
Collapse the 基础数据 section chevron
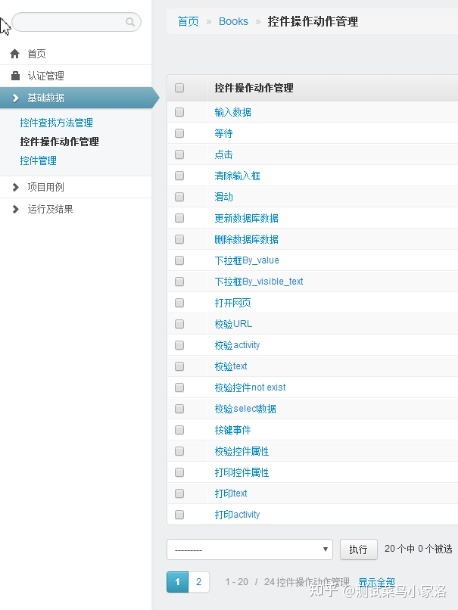tap(15, 98)
